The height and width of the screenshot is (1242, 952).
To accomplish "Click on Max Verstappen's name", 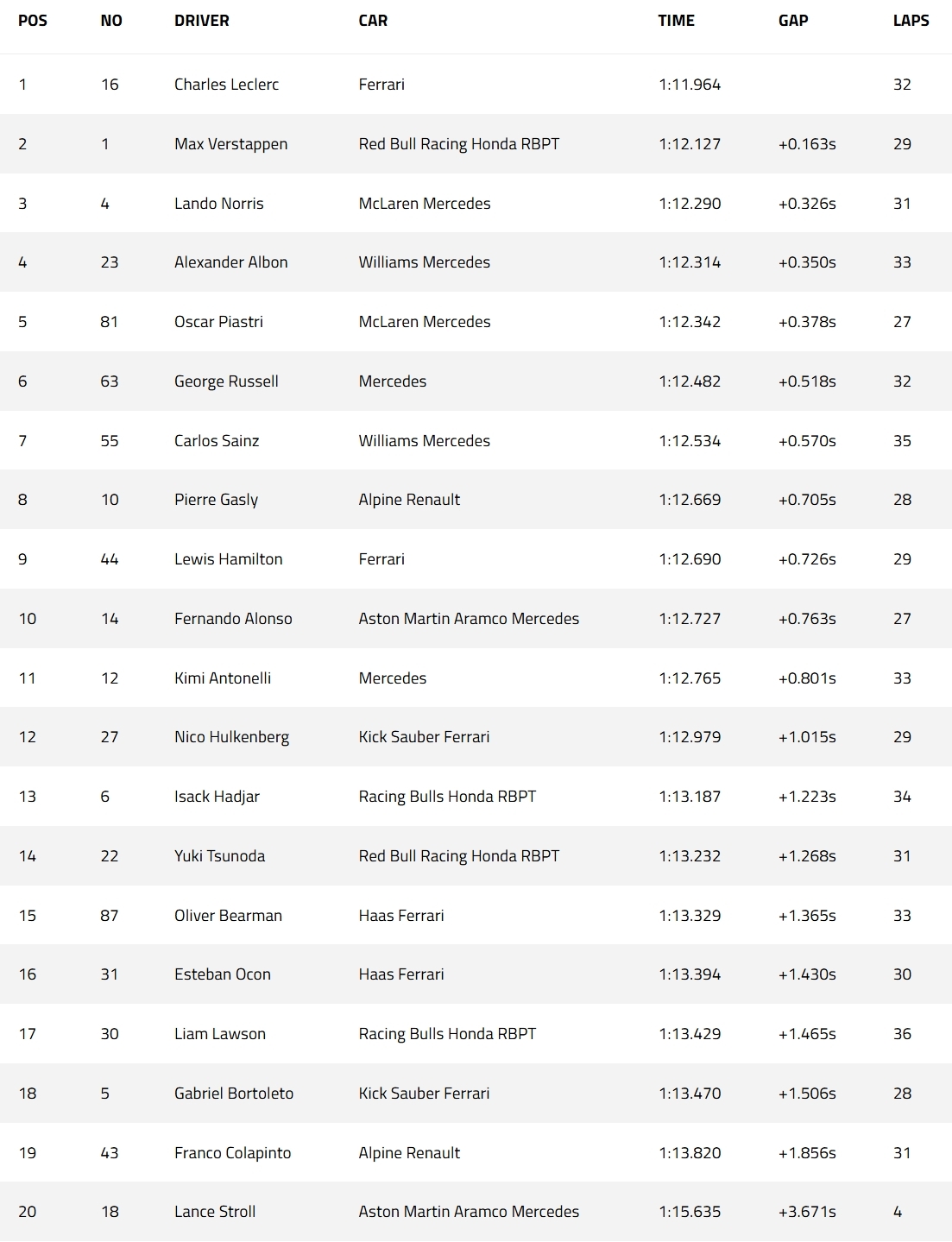I will coord(230,144).
